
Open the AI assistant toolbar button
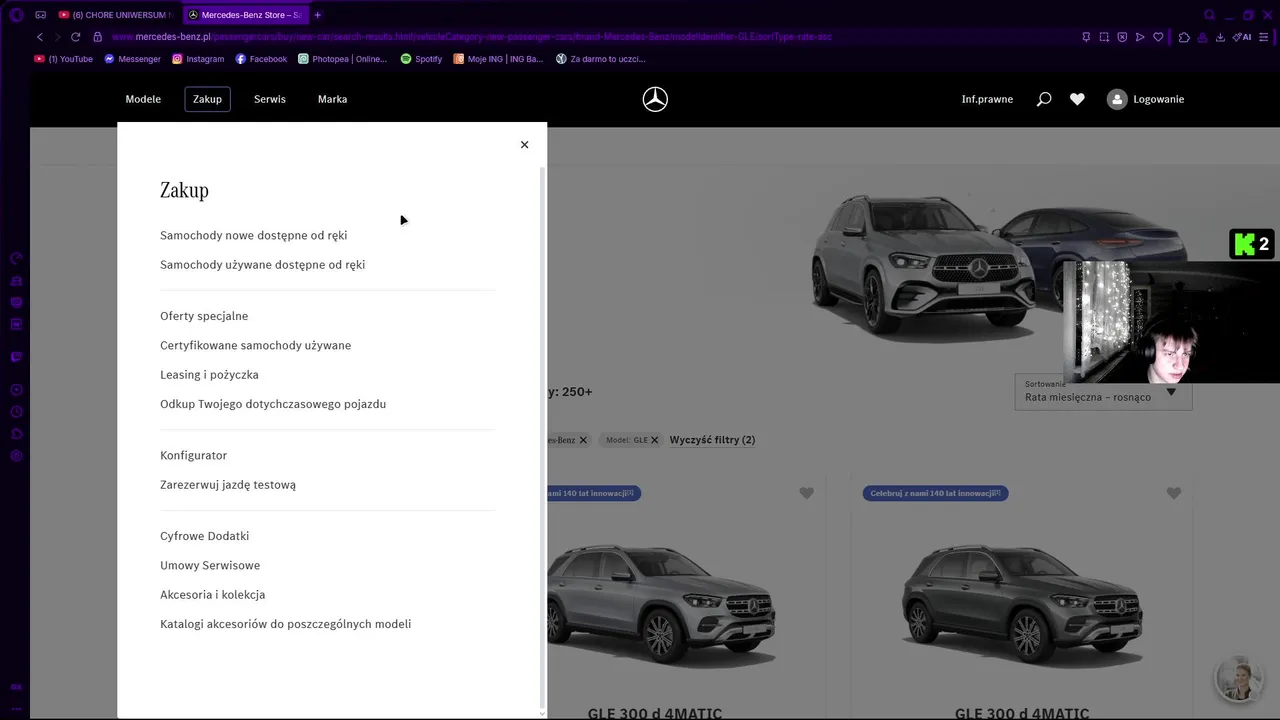[x=1242, y=37]
